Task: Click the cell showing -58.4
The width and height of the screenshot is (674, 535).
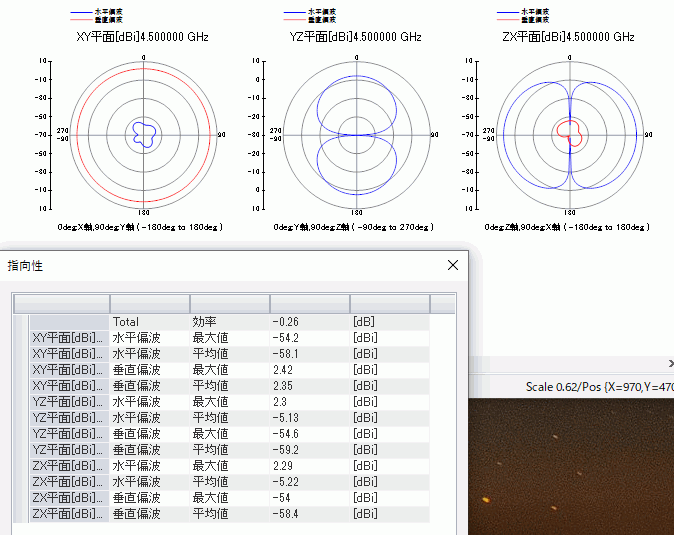Action: coord(287,514)
